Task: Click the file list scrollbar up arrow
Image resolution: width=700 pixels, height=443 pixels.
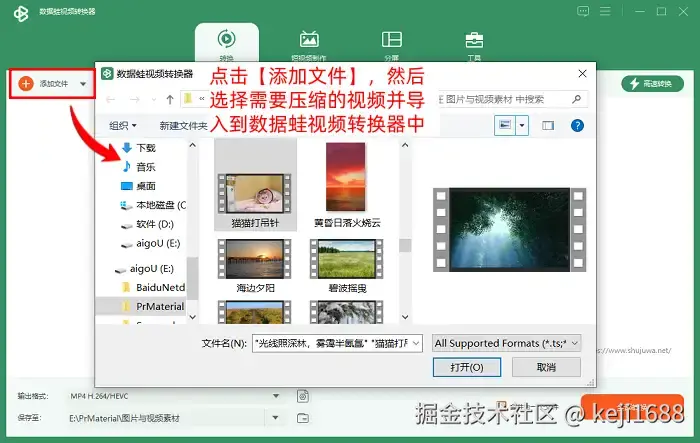Action: coord(405,145)
